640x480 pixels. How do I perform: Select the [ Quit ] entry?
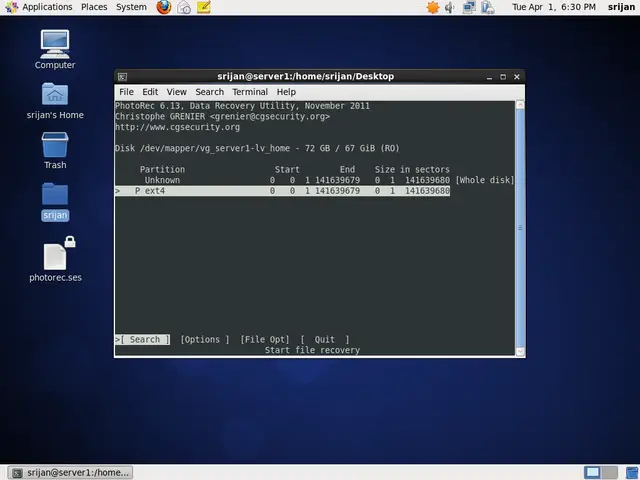coord(325,340)
